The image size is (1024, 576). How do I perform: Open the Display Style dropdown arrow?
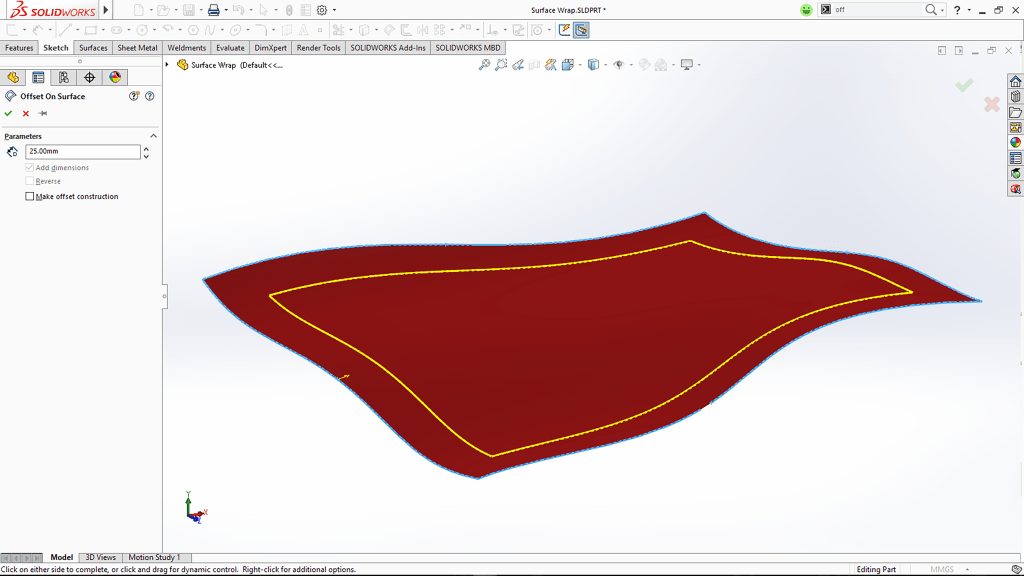pyautogui.click(x=605, y=63)
